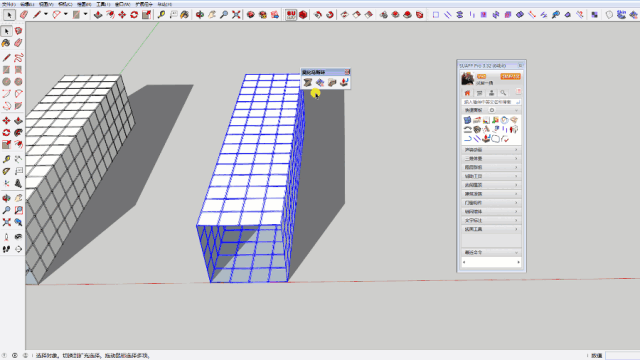Click the plugin search input field in SUAPP
This screenshot has height=360, width=640.
[491, 102]
